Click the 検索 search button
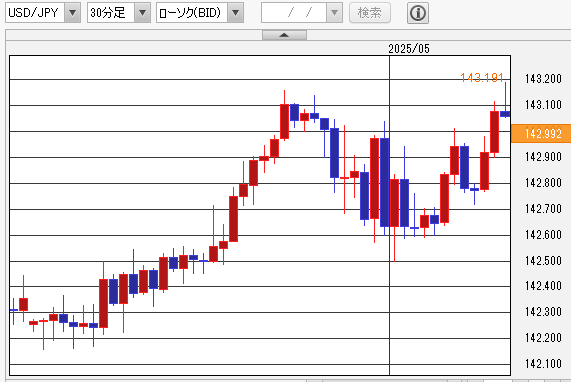Screen dimensions: 571x382 tap(370, 13)
